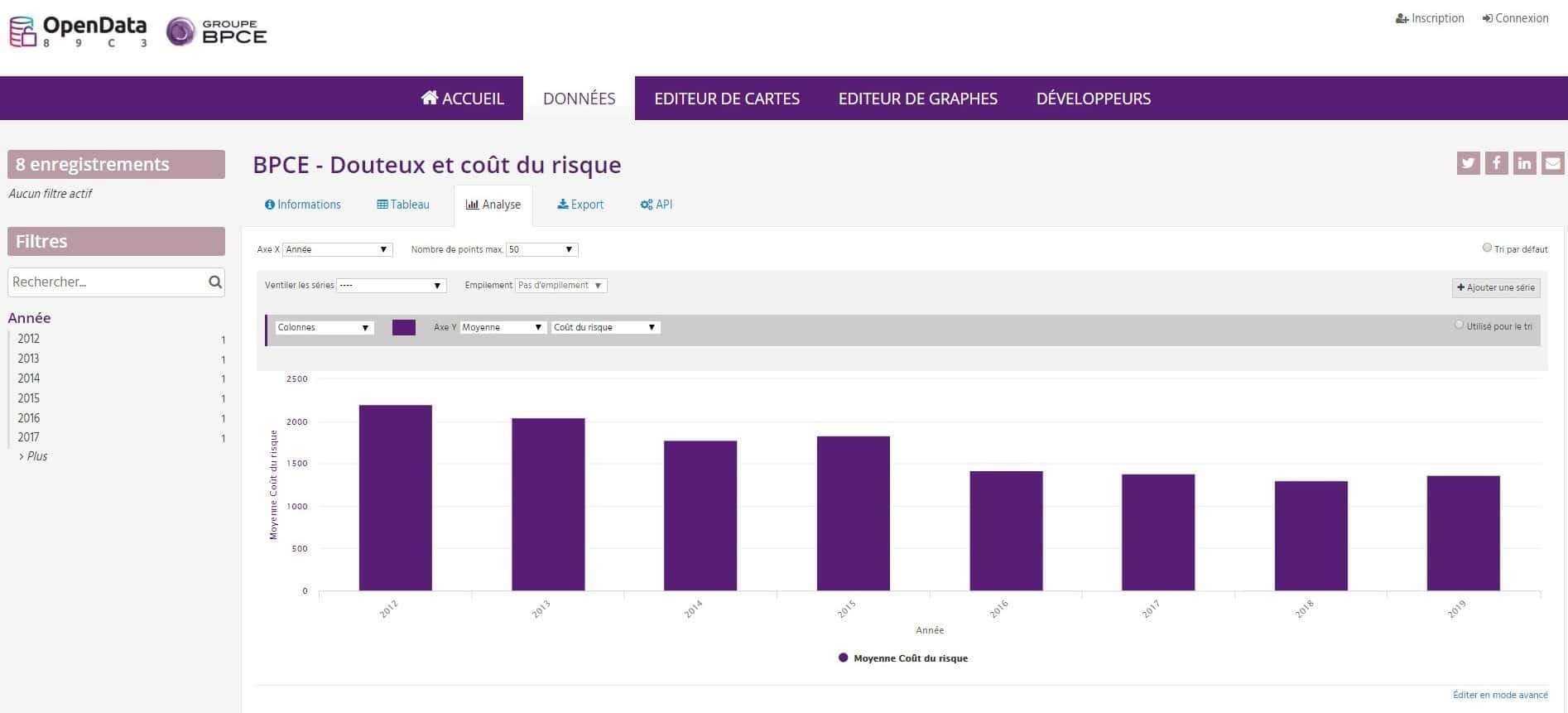Click 'Ajouter une série' button

point(1495,287)
